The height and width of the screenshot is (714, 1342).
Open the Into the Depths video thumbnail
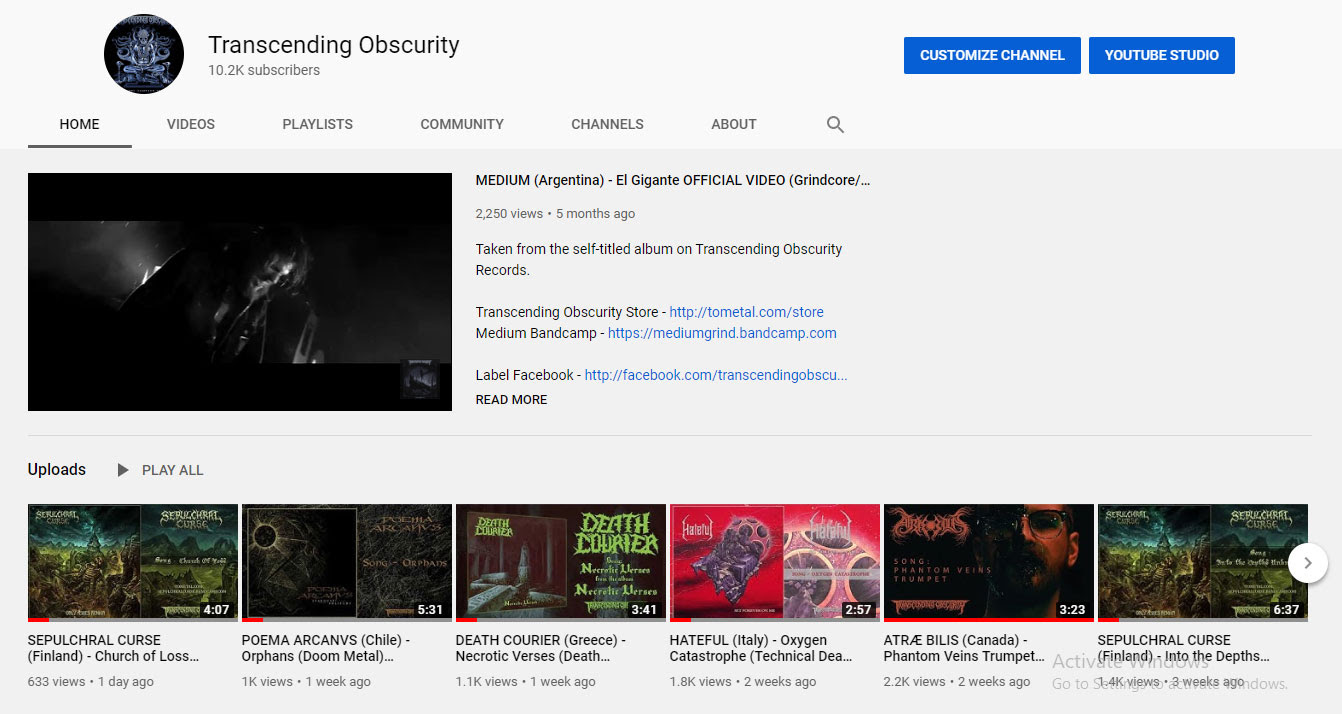click(1203, 563)
